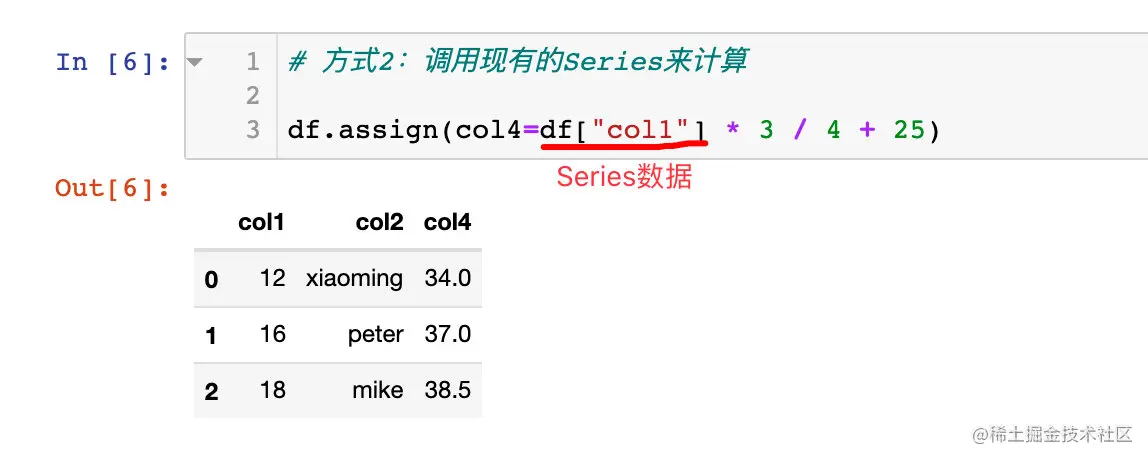Click the Chinese comment line in code

coord(518,62)
